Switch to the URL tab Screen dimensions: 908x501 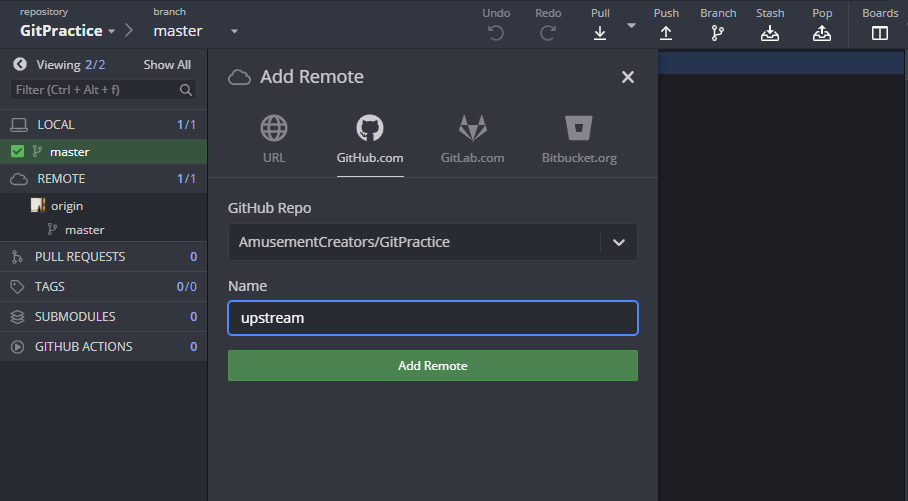pyautogui.click(x=274, y=140)
